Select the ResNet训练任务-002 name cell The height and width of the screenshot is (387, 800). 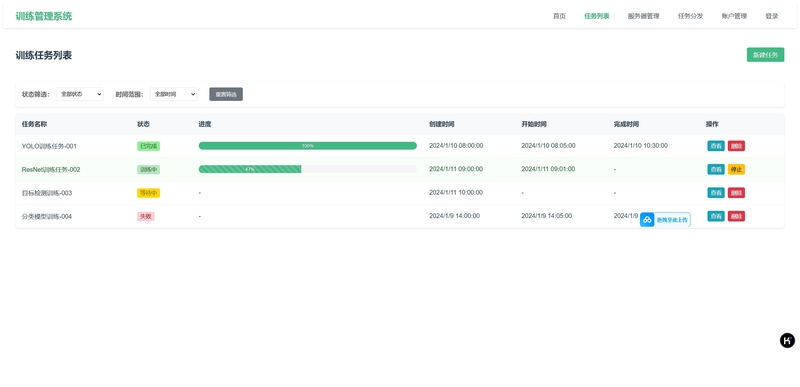coord(51,170)
